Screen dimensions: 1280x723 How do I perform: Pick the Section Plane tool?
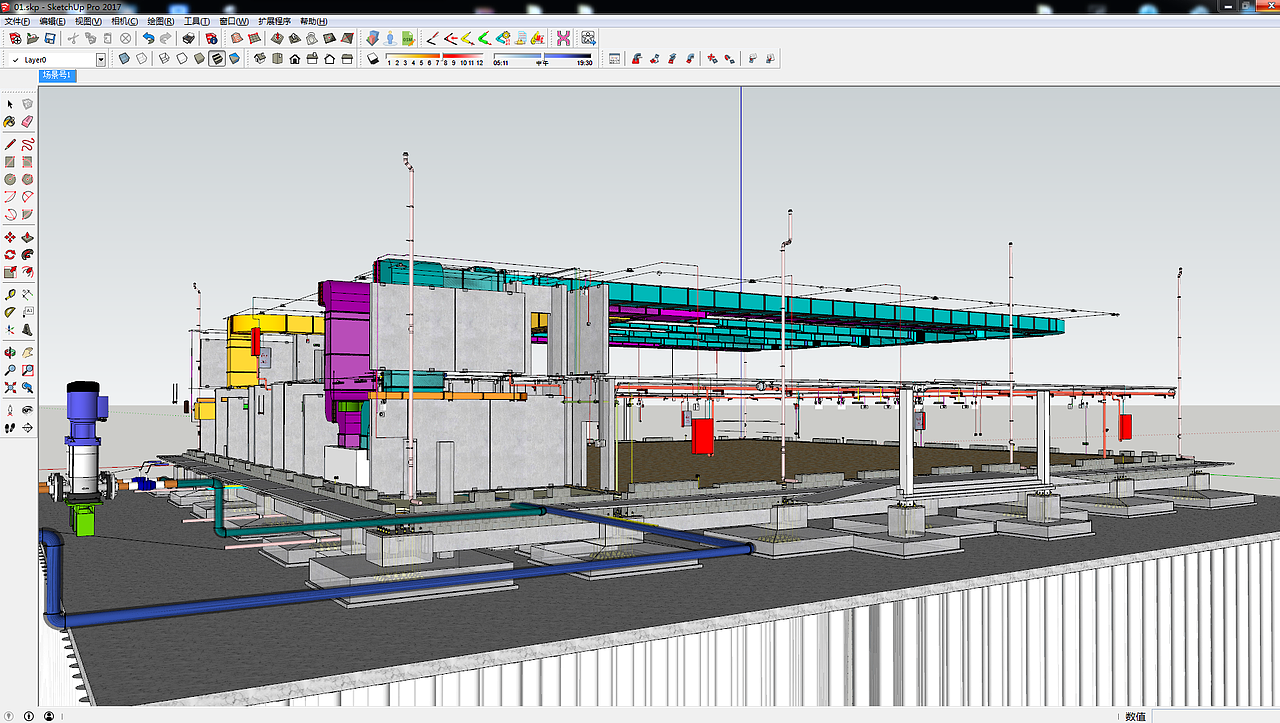tap(28, 428)
